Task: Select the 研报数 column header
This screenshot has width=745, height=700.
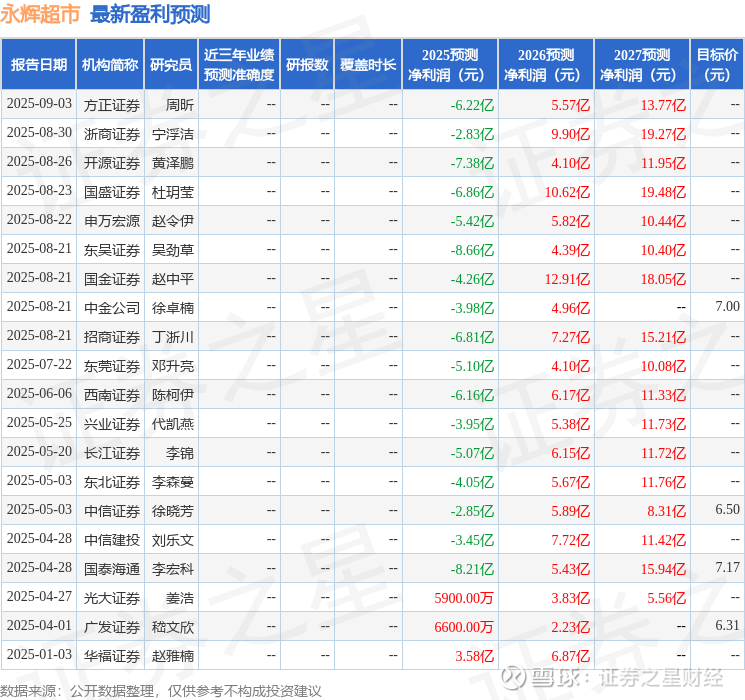Action: (x=307, y=64)
